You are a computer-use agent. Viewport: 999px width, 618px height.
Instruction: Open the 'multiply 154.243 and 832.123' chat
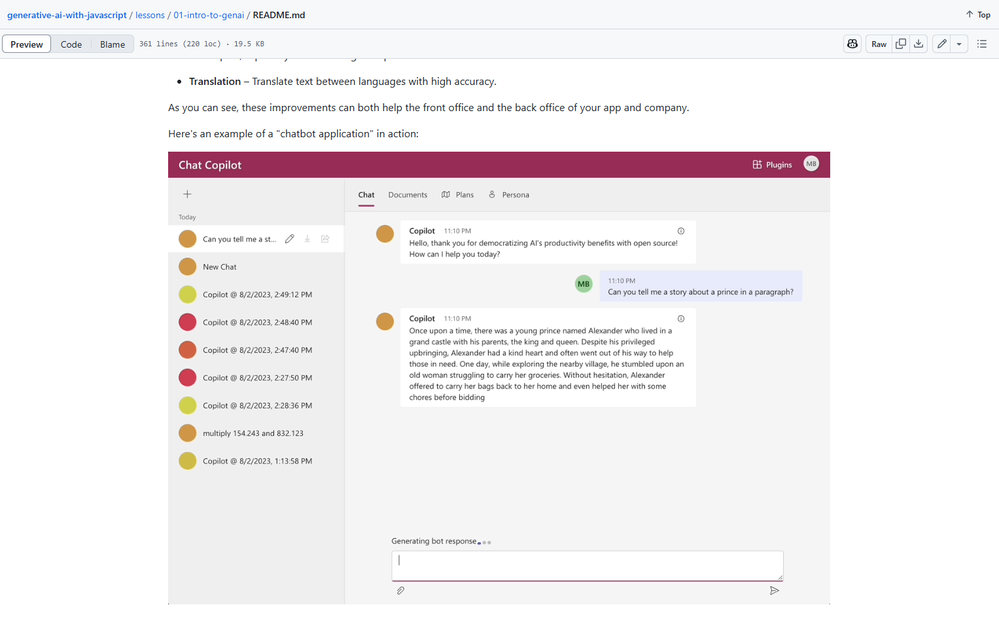tap(256, 433)
